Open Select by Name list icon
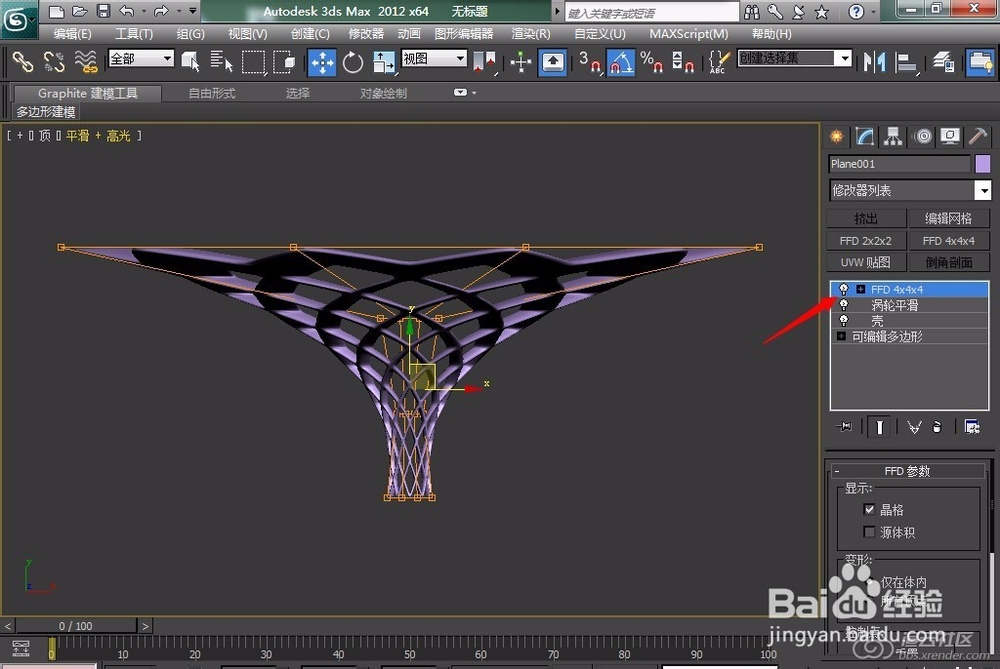Image resolution: width=1000 pixels, height=669 pixels. pyautogui.click(x=221, y=62)
